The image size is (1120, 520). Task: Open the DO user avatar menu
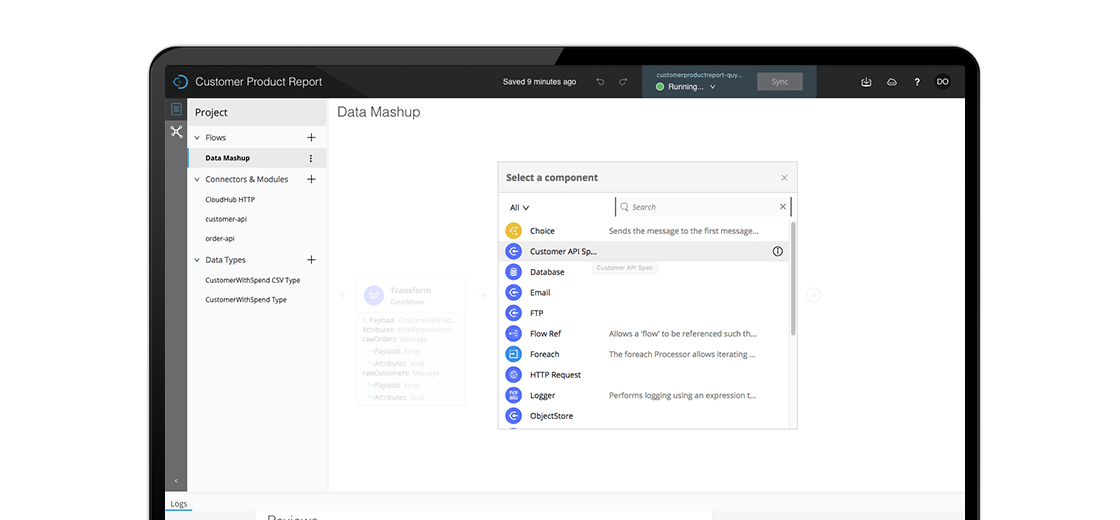point(943,82)
